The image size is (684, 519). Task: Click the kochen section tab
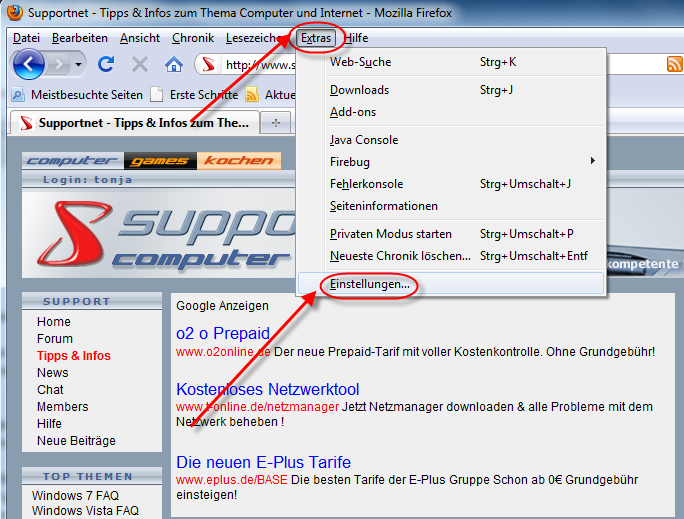(x=239, y=161)
